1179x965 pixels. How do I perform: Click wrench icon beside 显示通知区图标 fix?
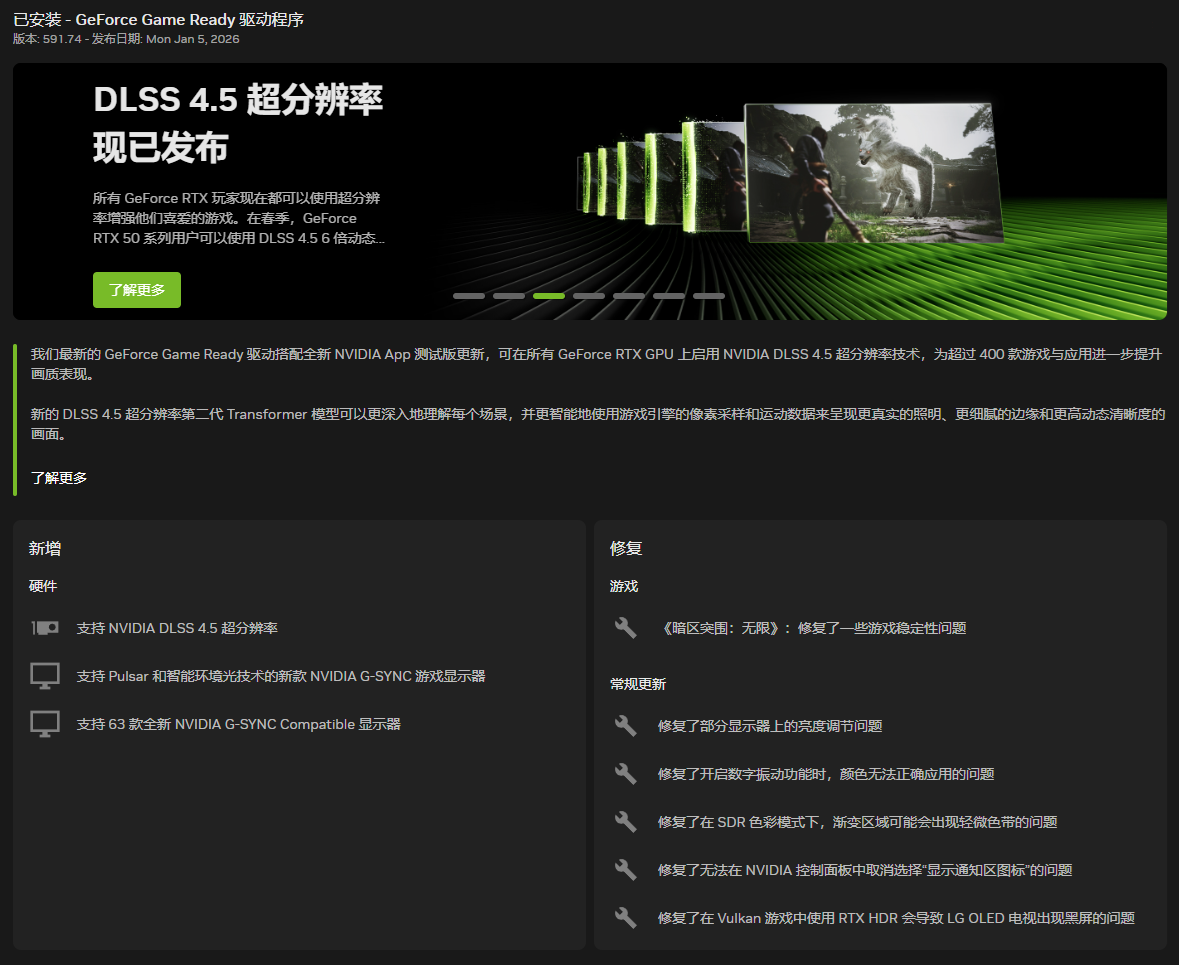click(626, 869)
